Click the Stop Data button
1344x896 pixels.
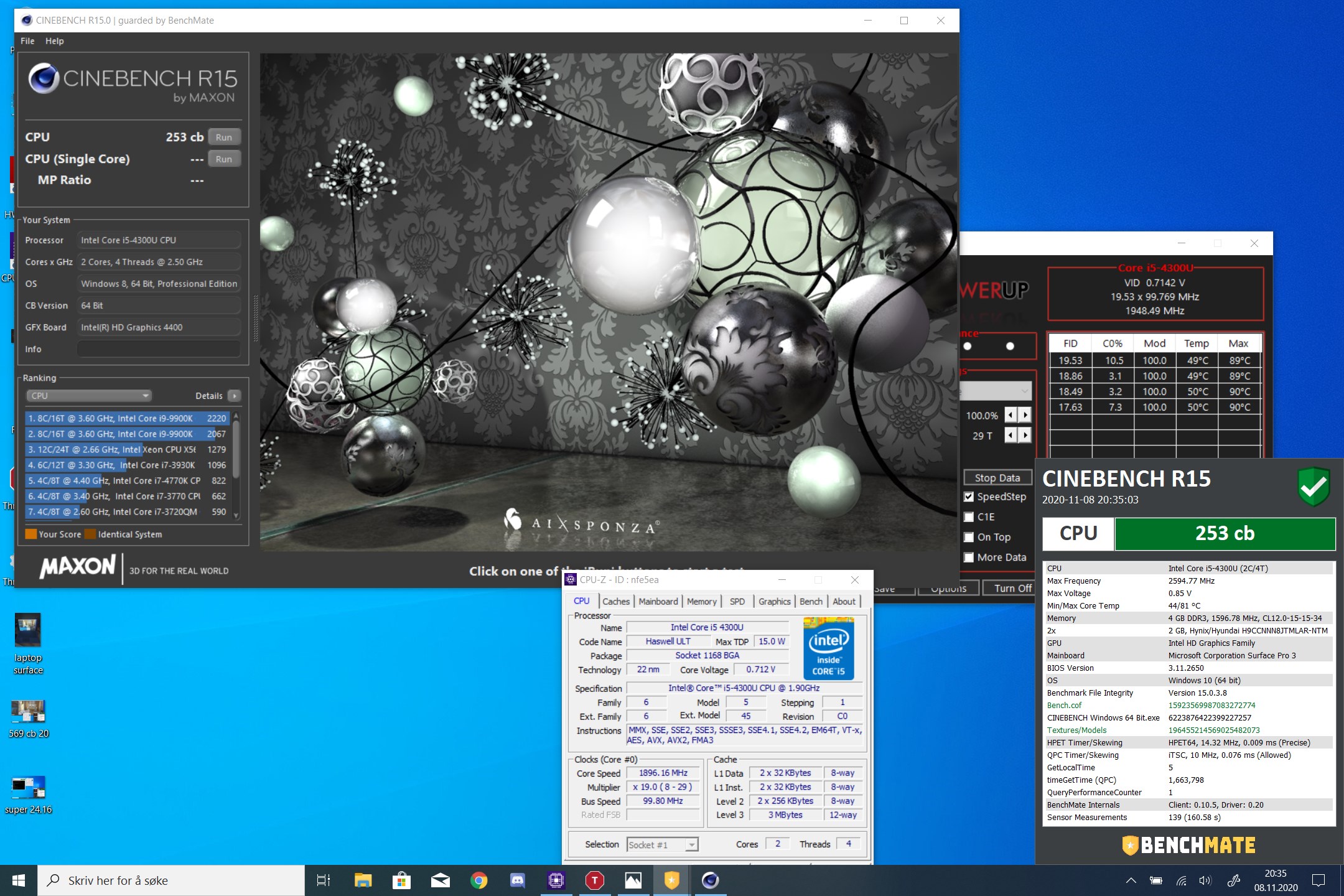pos(997,478)
